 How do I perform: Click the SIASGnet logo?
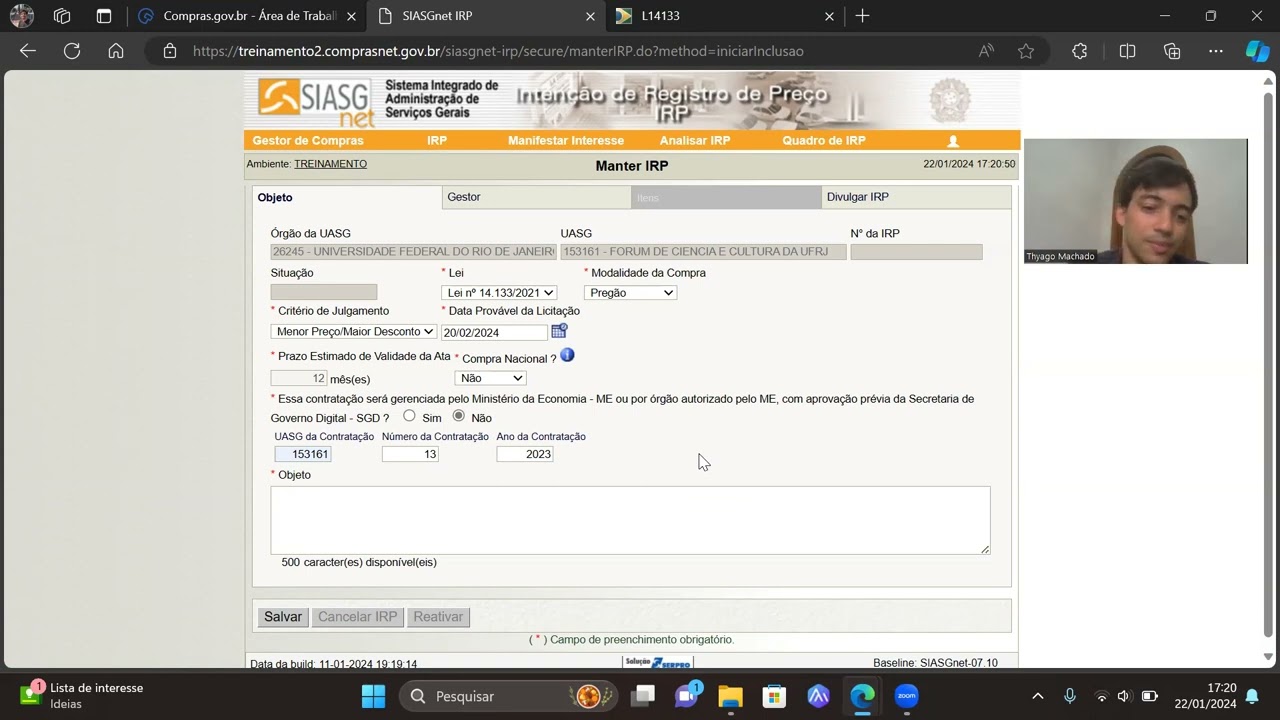316,101
